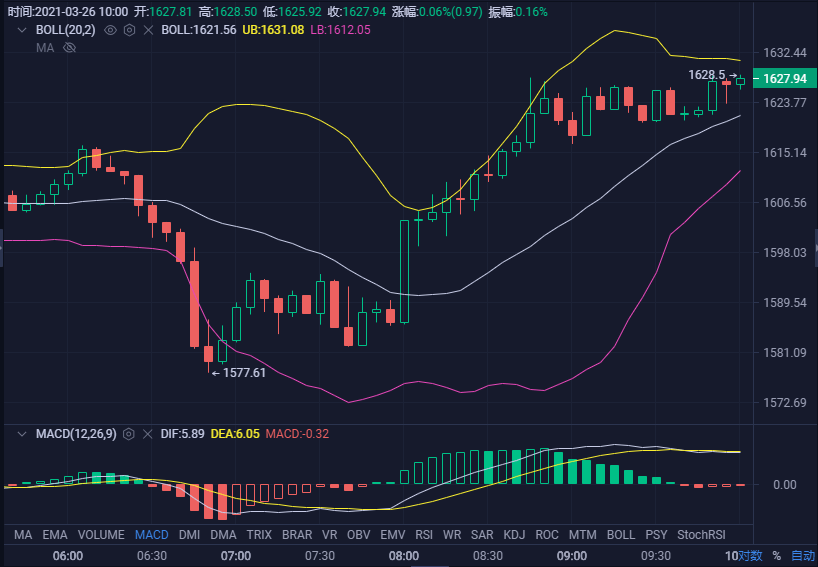Viewport: 818px width, 567px height.
Task: Choose the EMA indicator
Action: (x=55, y=535)
